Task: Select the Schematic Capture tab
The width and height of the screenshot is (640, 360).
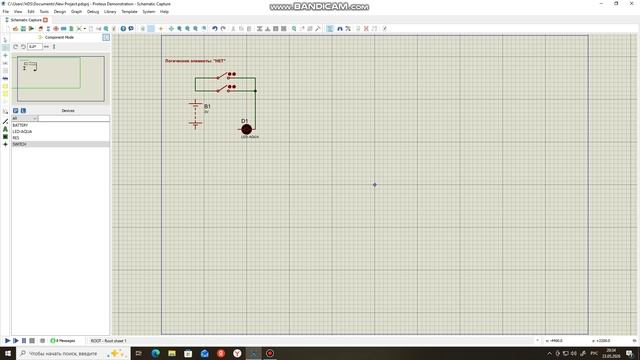Action: pos(26,20)
